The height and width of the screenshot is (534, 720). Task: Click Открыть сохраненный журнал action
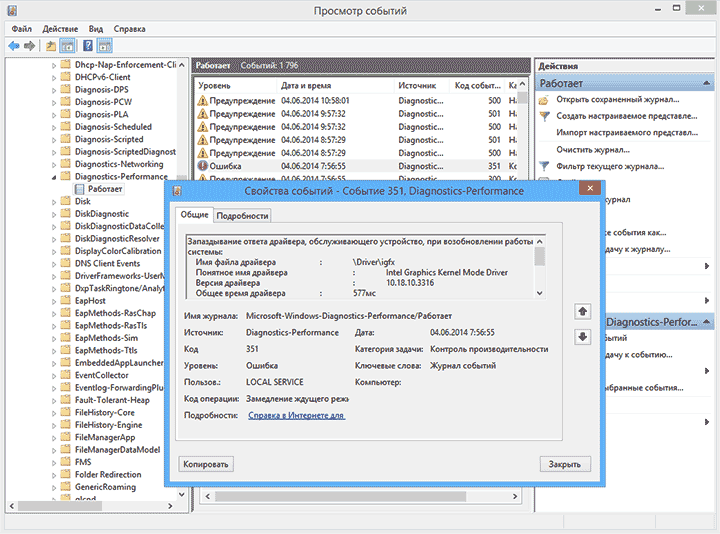pyautogui.click(x=618, y=99)
